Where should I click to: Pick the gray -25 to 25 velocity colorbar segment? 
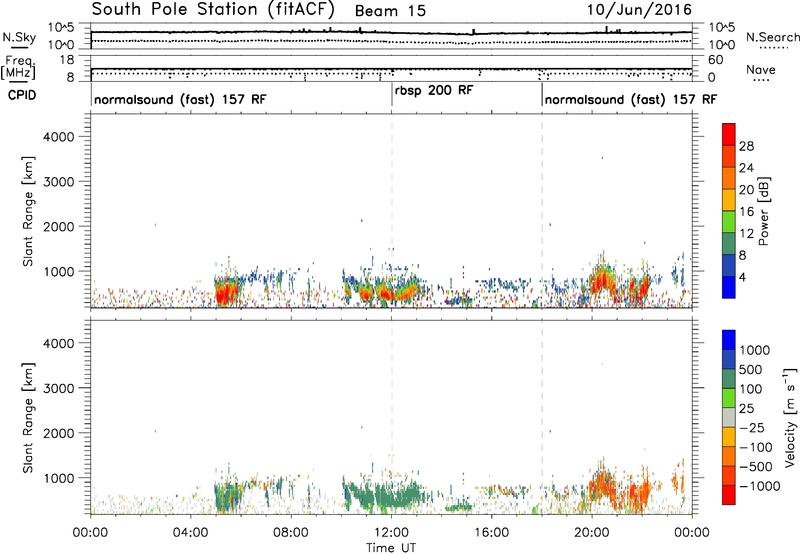pos(729,418)
